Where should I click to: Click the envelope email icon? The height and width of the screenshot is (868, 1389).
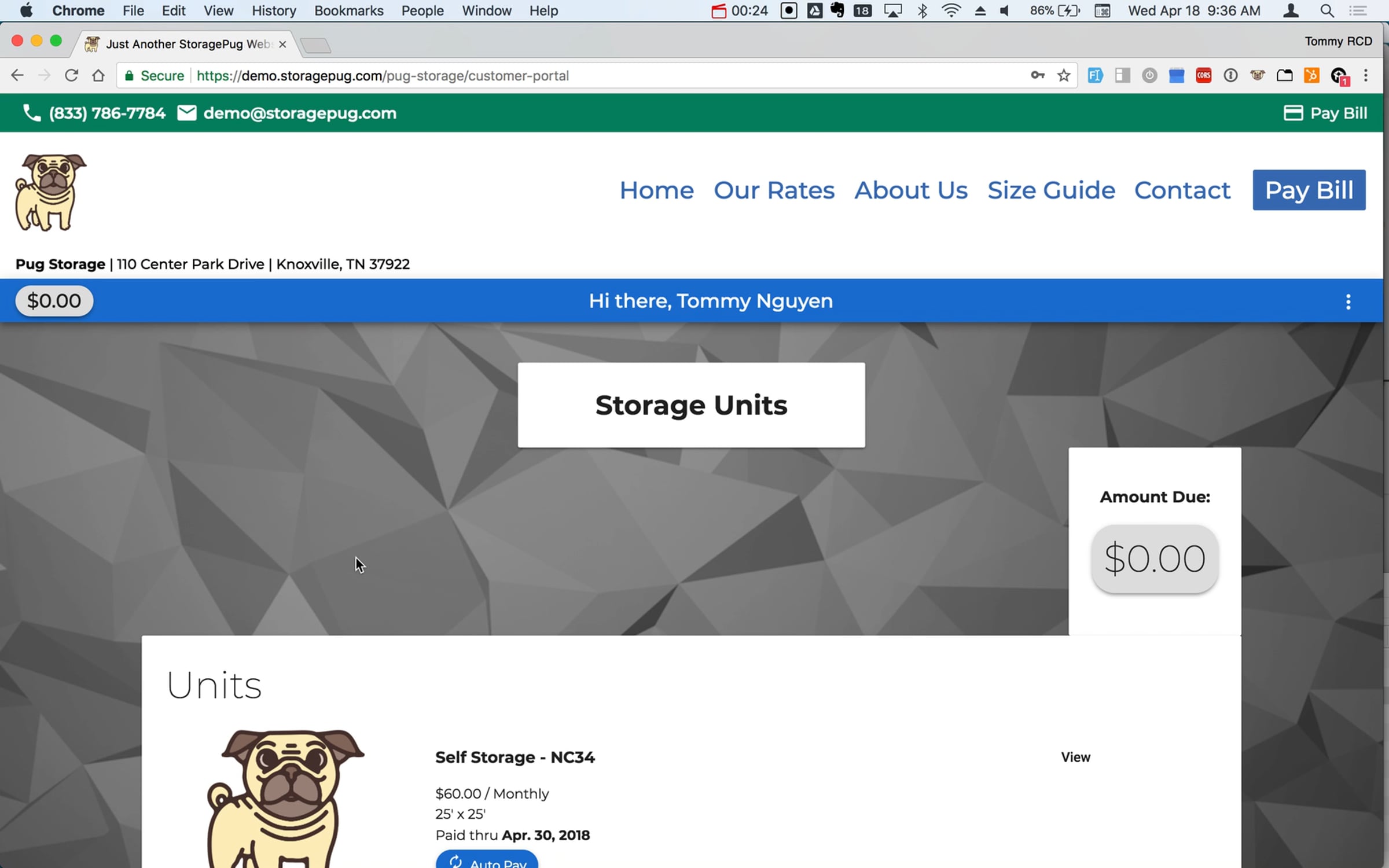(x=186, y=113)
